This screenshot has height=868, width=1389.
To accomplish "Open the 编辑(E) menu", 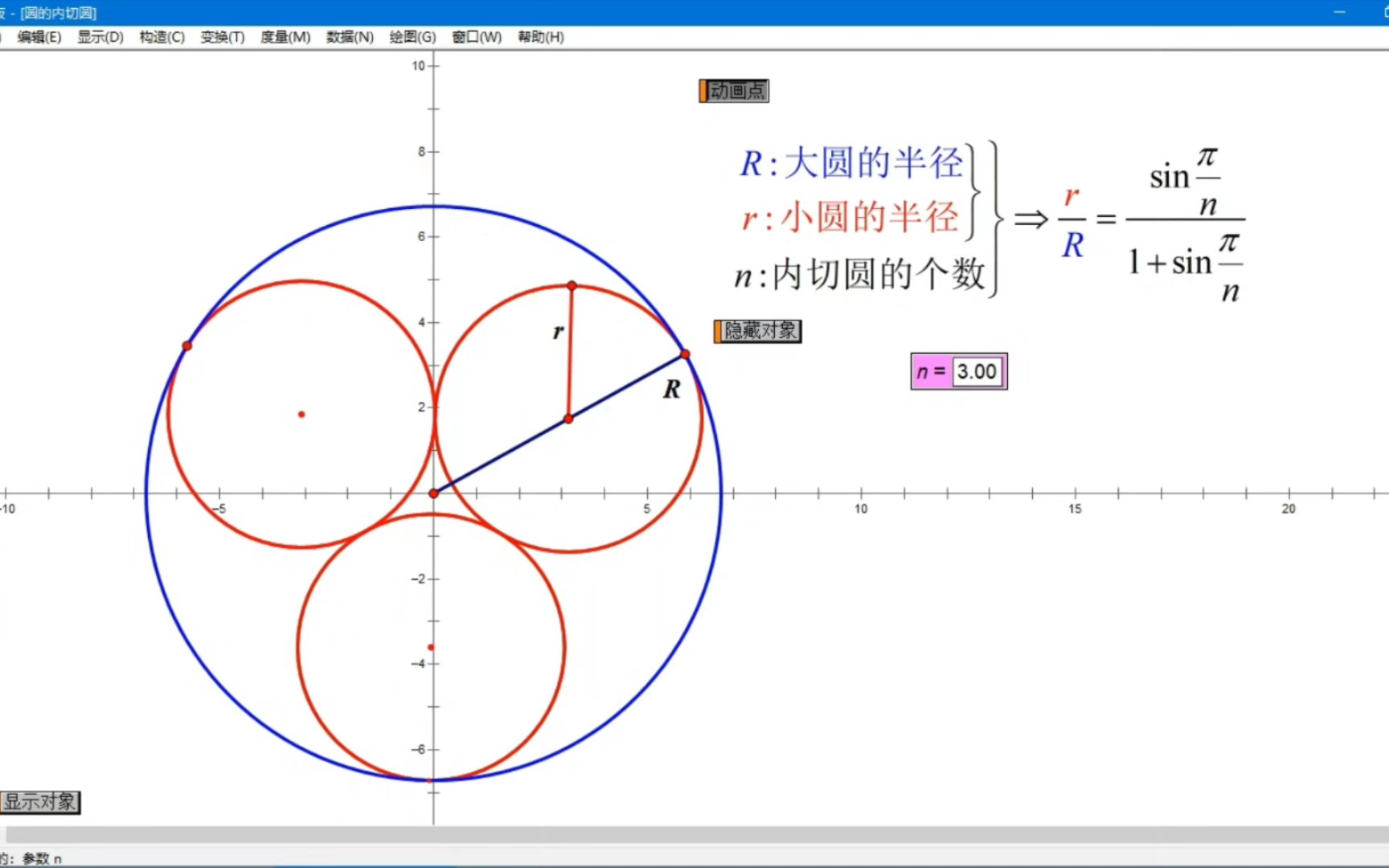I will [39, 37].
